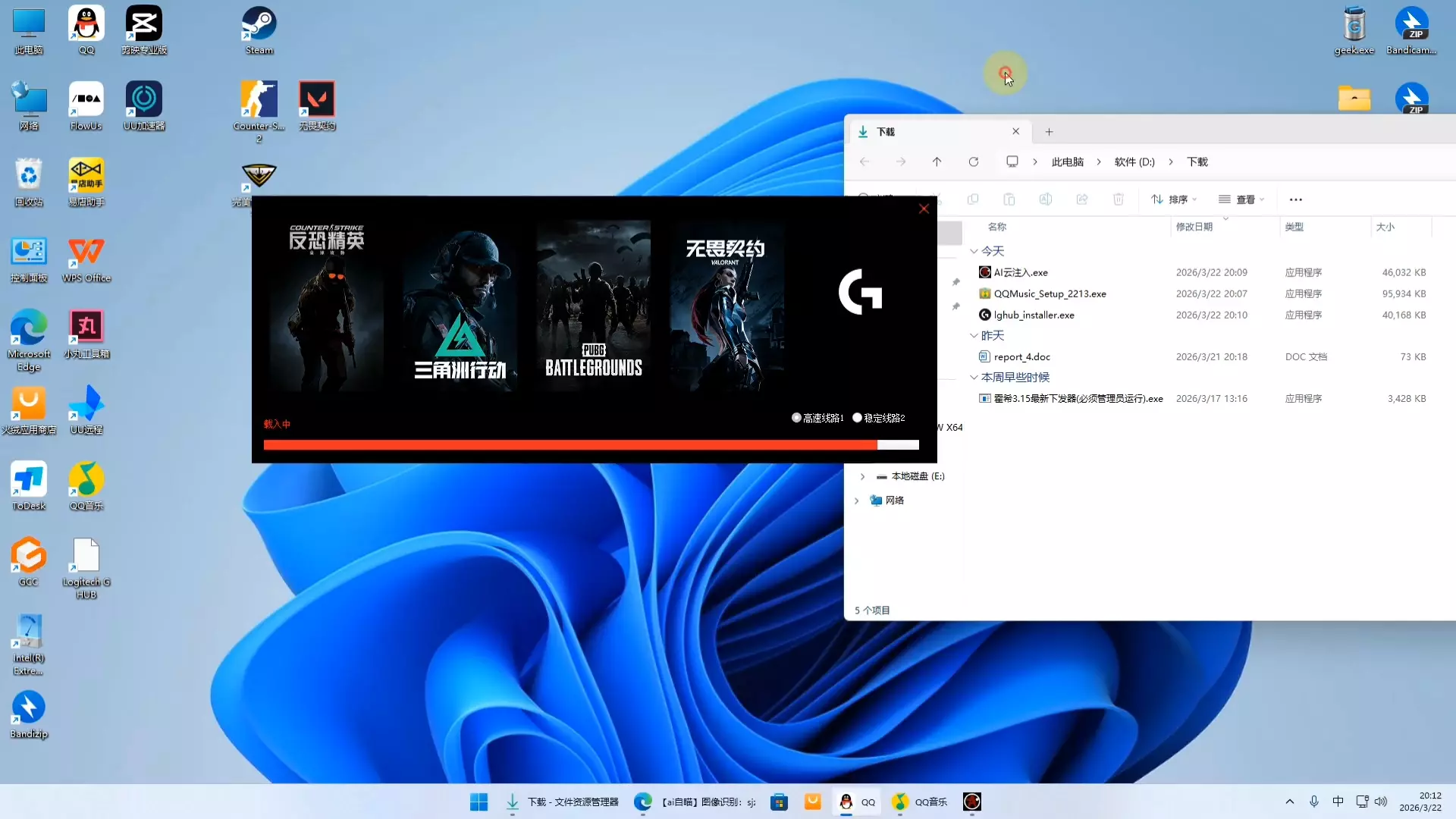Sort by 名称 column header
Image resolution: width=1456 pixels, height=819 pixels.
(x=997, y=227)
